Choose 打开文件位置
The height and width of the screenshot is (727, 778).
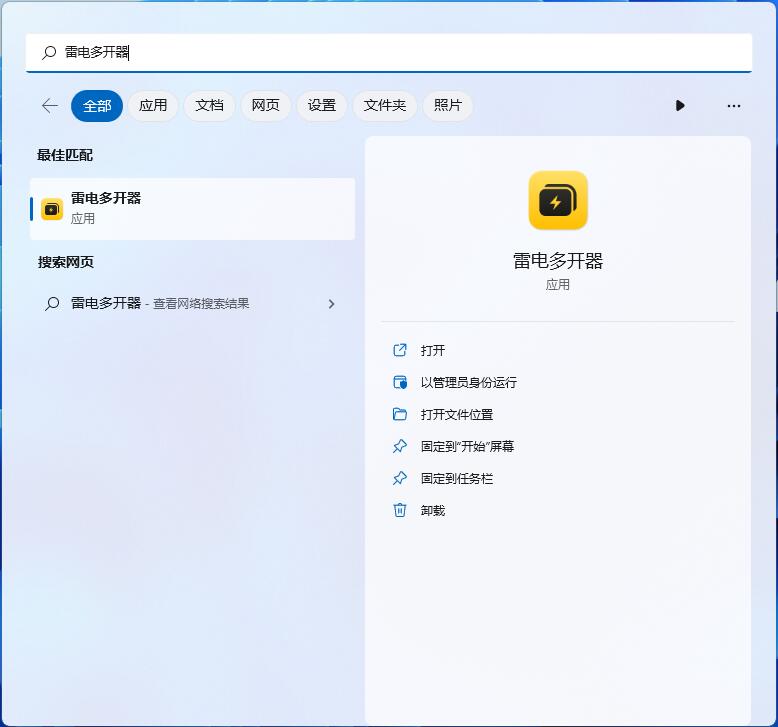pos(456,414)
